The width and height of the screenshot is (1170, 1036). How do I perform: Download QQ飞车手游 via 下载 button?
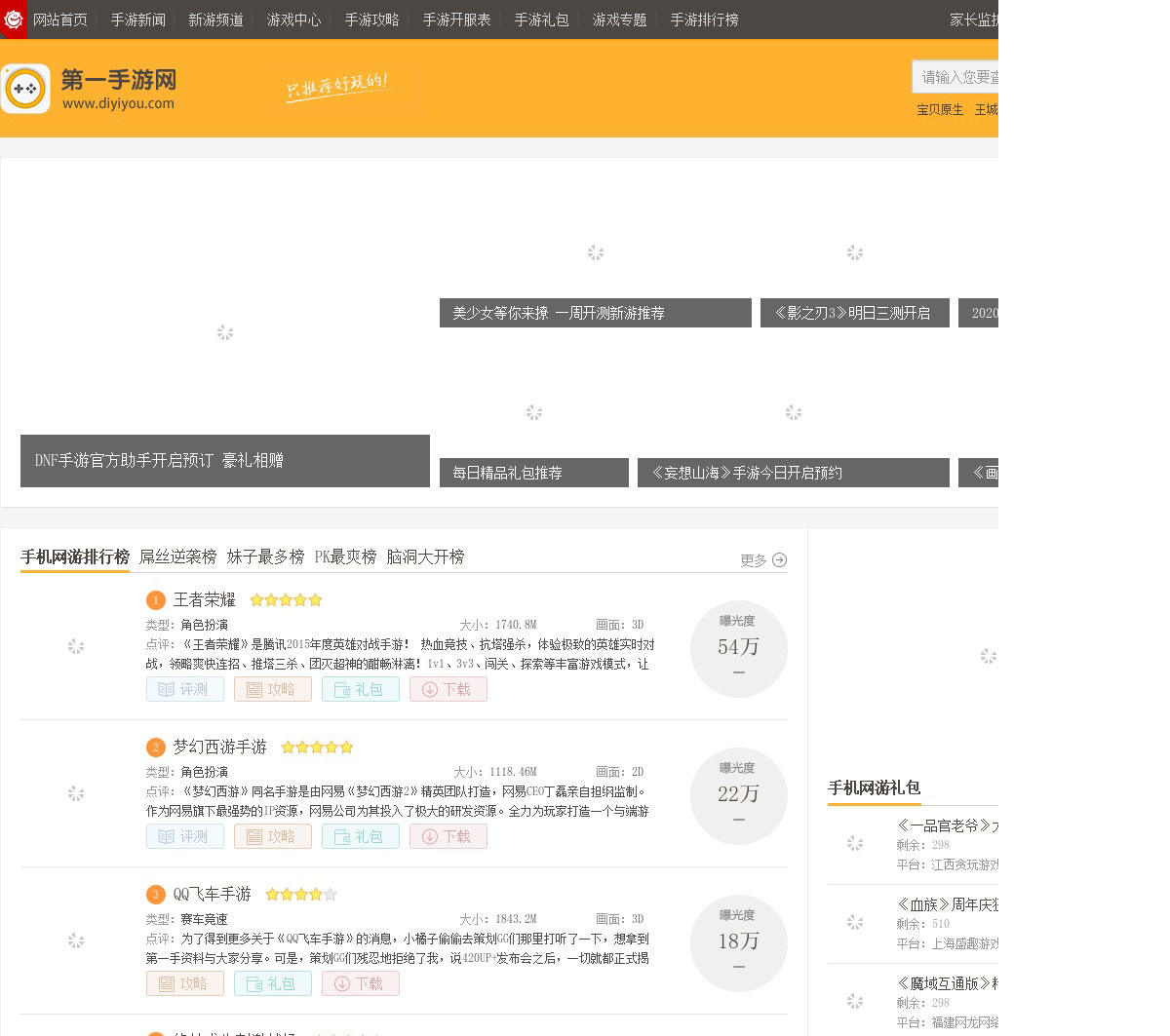pyautogui.click(x=361, y=983)
